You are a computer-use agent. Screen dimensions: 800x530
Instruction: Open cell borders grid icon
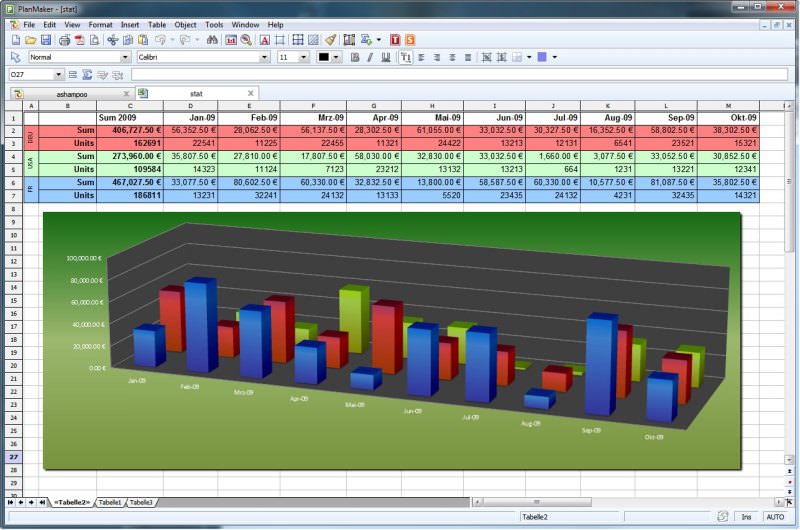(x=298, y=40)
